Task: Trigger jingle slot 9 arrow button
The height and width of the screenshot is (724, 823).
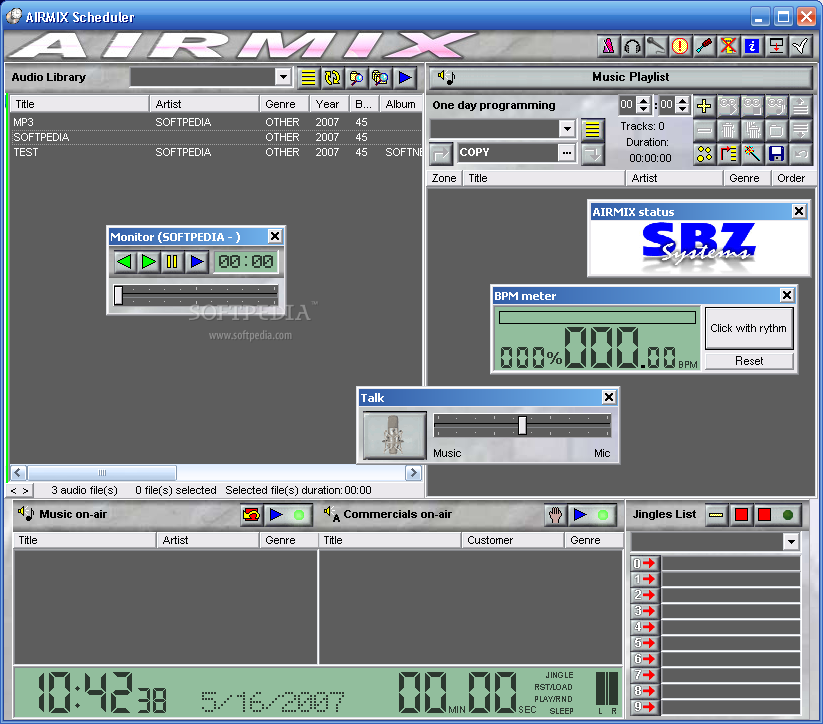Action: (645, 707)
